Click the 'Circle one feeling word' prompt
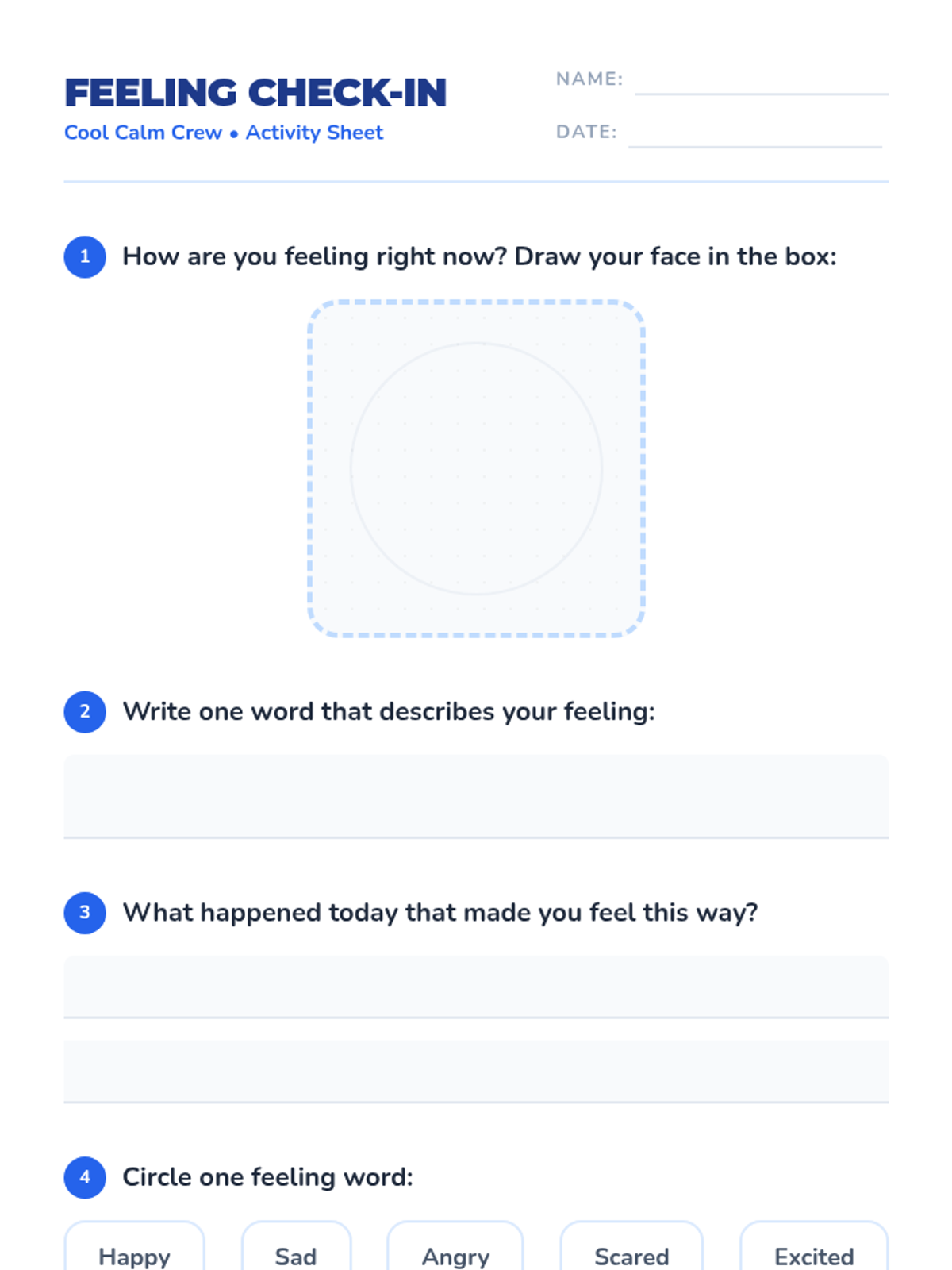 point(267,1177)
